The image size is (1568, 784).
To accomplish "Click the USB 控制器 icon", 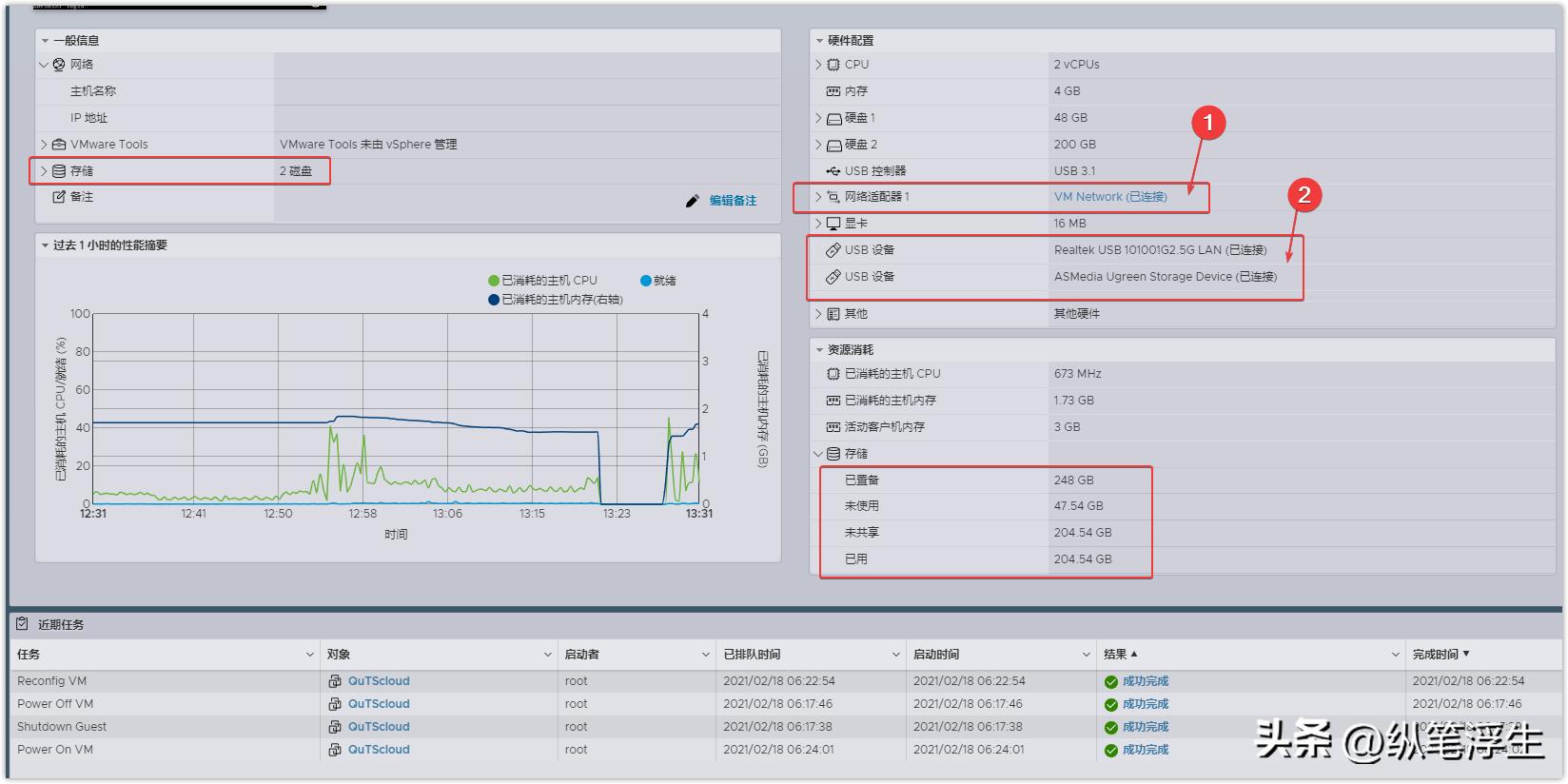I will click(833, 171).
